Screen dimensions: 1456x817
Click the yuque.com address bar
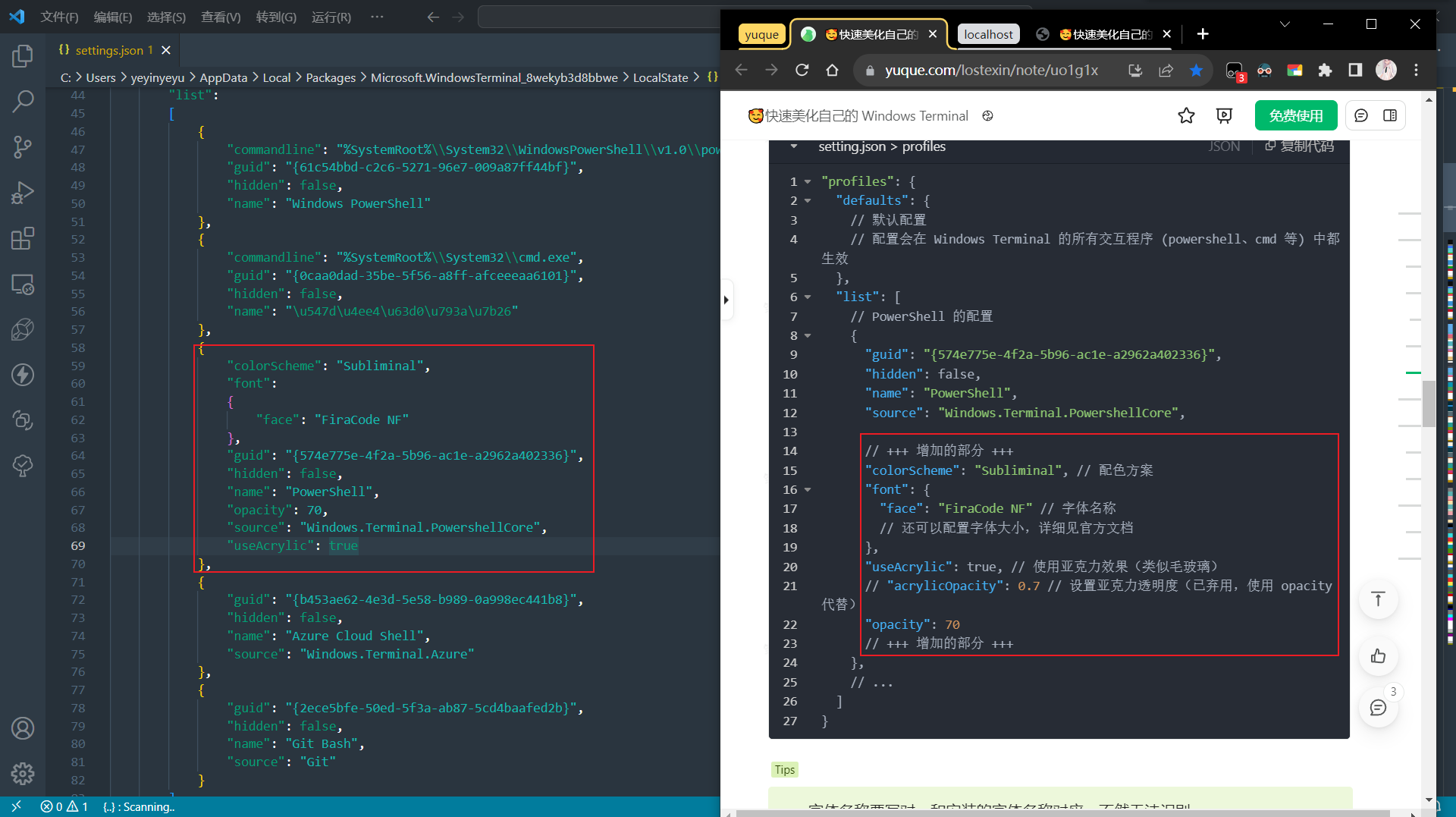991,70
